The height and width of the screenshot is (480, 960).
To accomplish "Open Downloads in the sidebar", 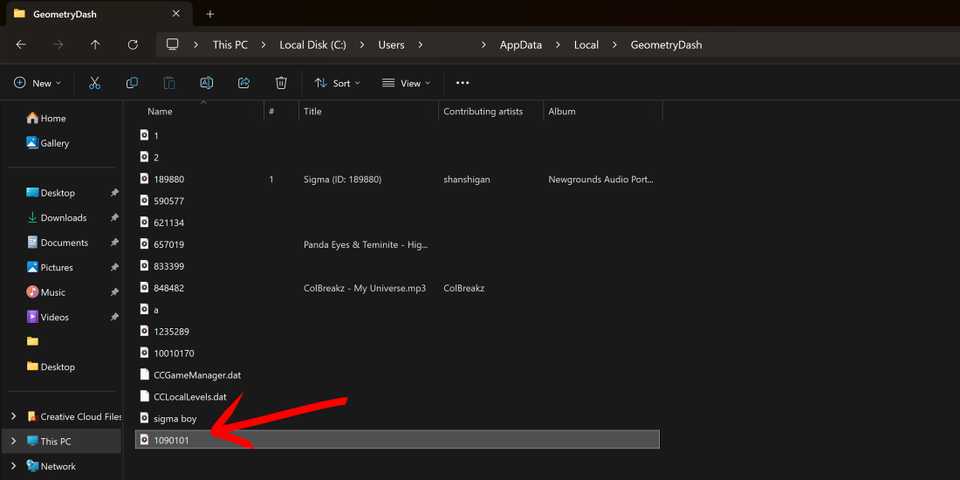I will pyautogui.click(x=63, y=218).
